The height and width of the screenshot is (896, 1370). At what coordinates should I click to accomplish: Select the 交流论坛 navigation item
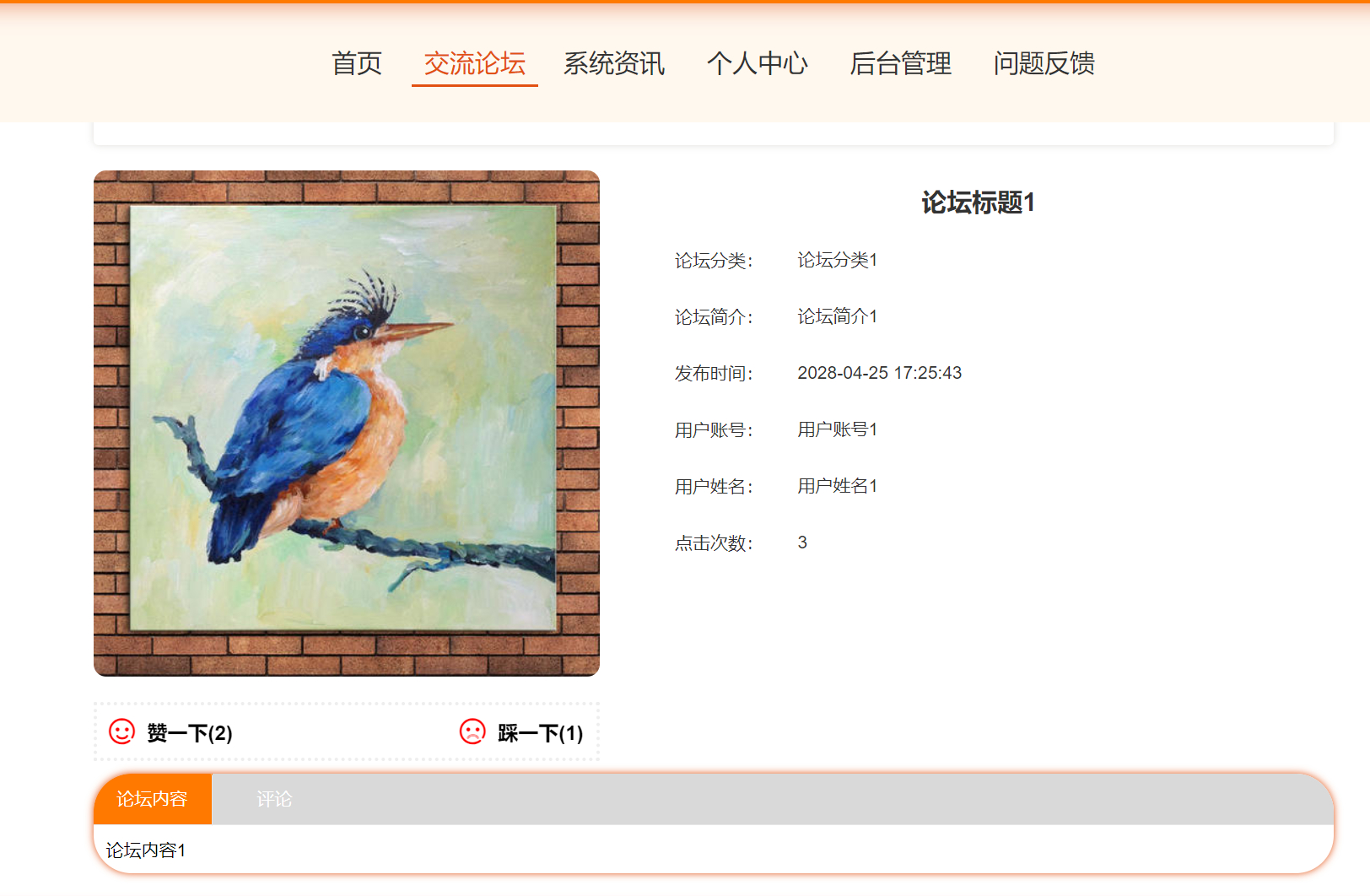(475, 63)
